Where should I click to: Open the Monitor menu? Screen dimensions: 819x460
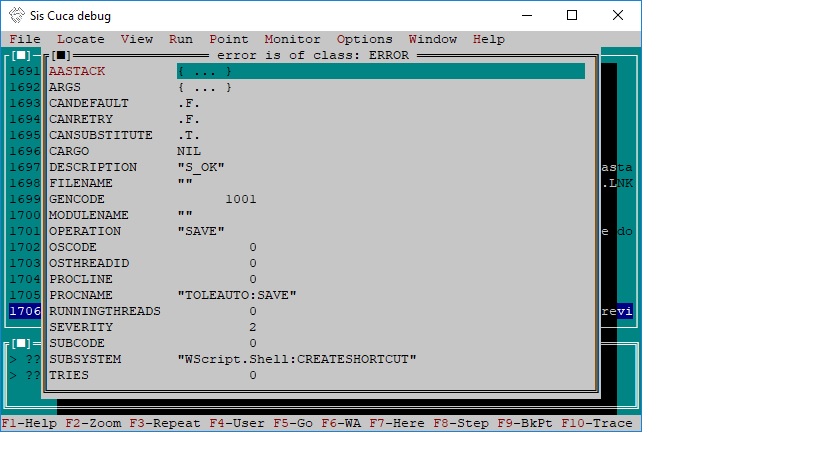point(292,39)
